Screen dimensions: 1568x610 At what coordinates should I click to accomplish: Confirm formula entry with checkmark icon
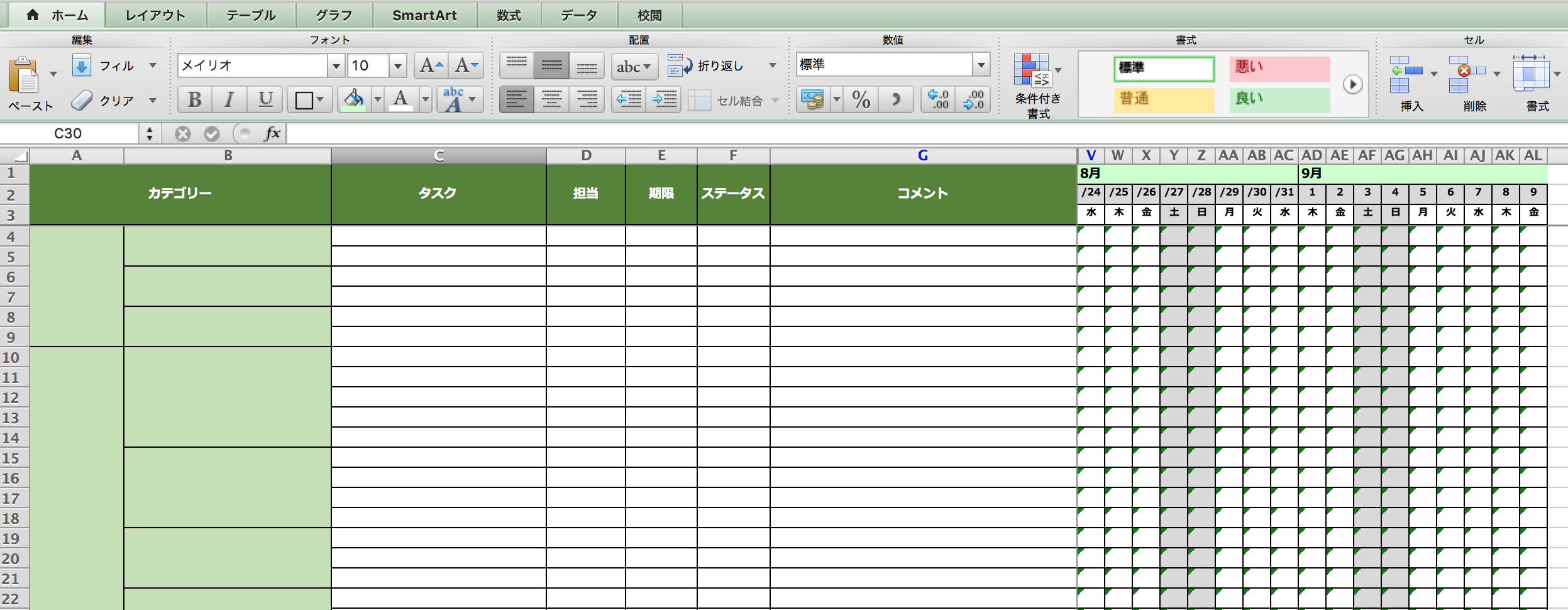point(212,133)
